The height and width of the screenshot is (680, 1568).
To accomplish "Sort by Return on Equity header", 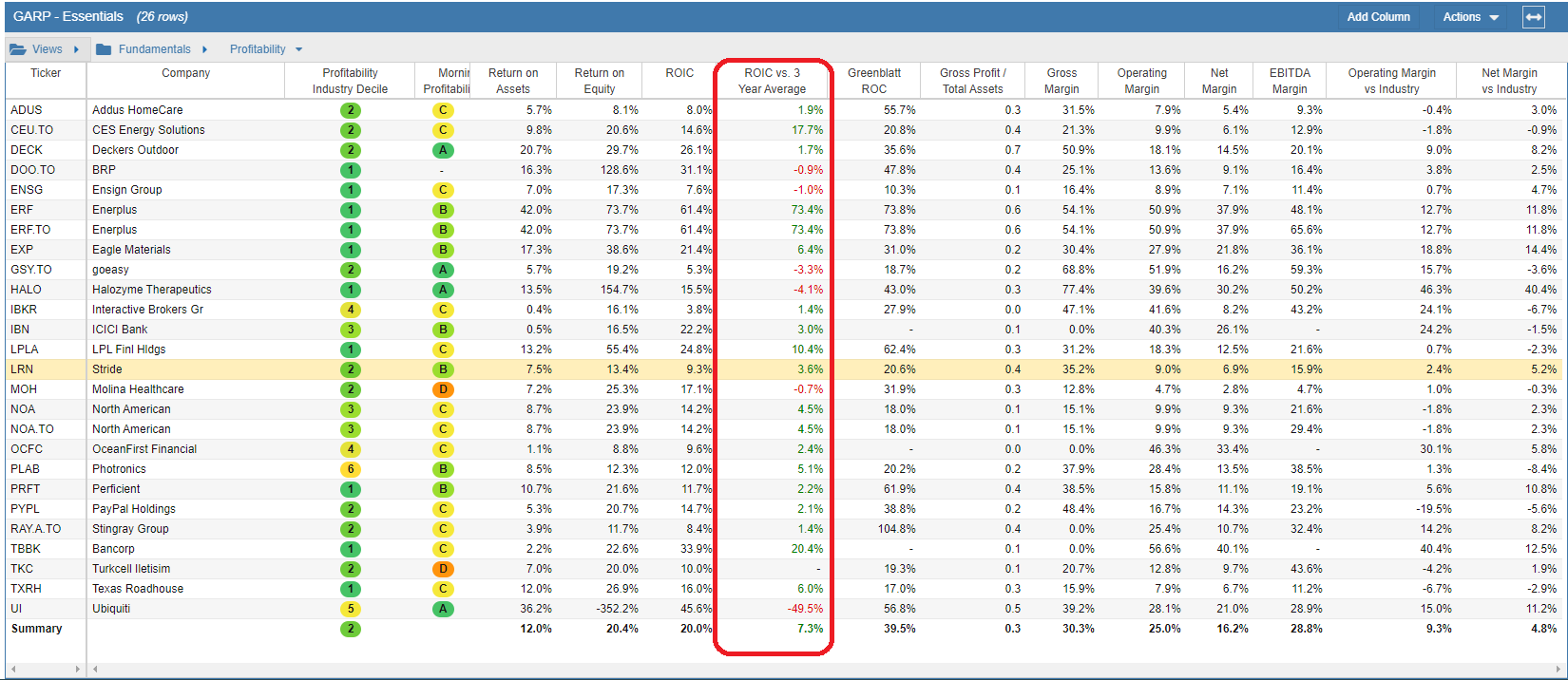I will click(x=600, y=81).
